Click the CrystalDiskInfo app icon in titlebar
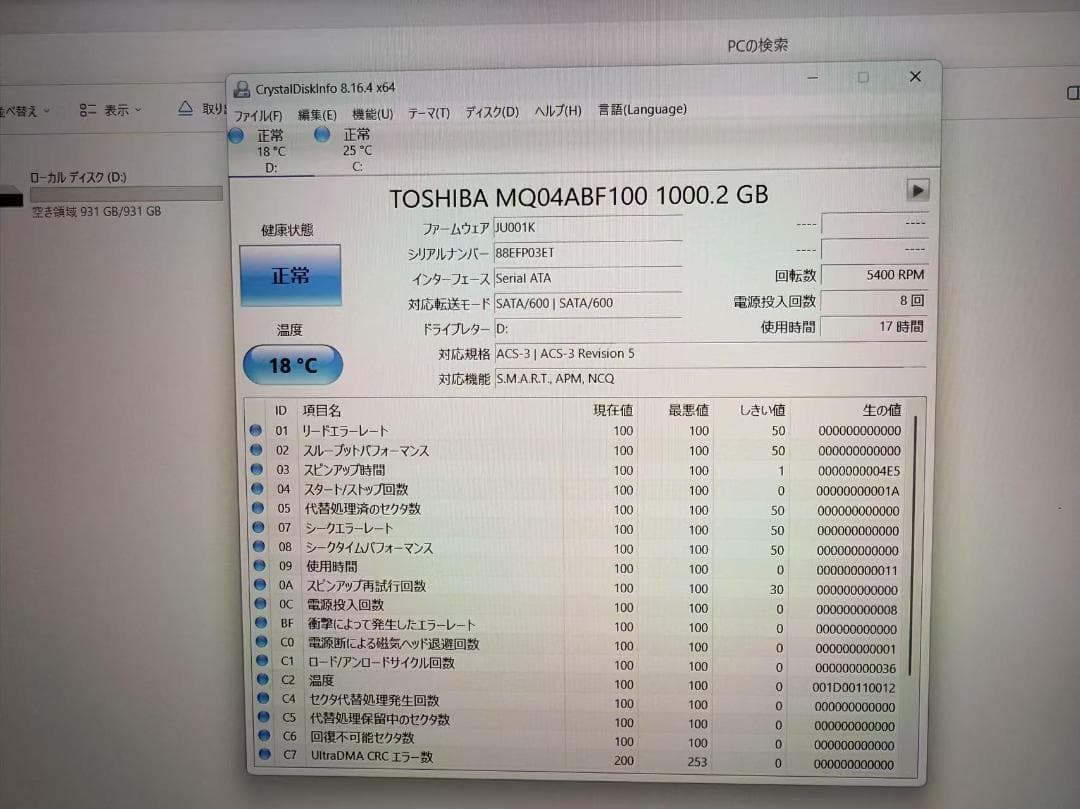 pyautogui.click(x=243, y=89)
